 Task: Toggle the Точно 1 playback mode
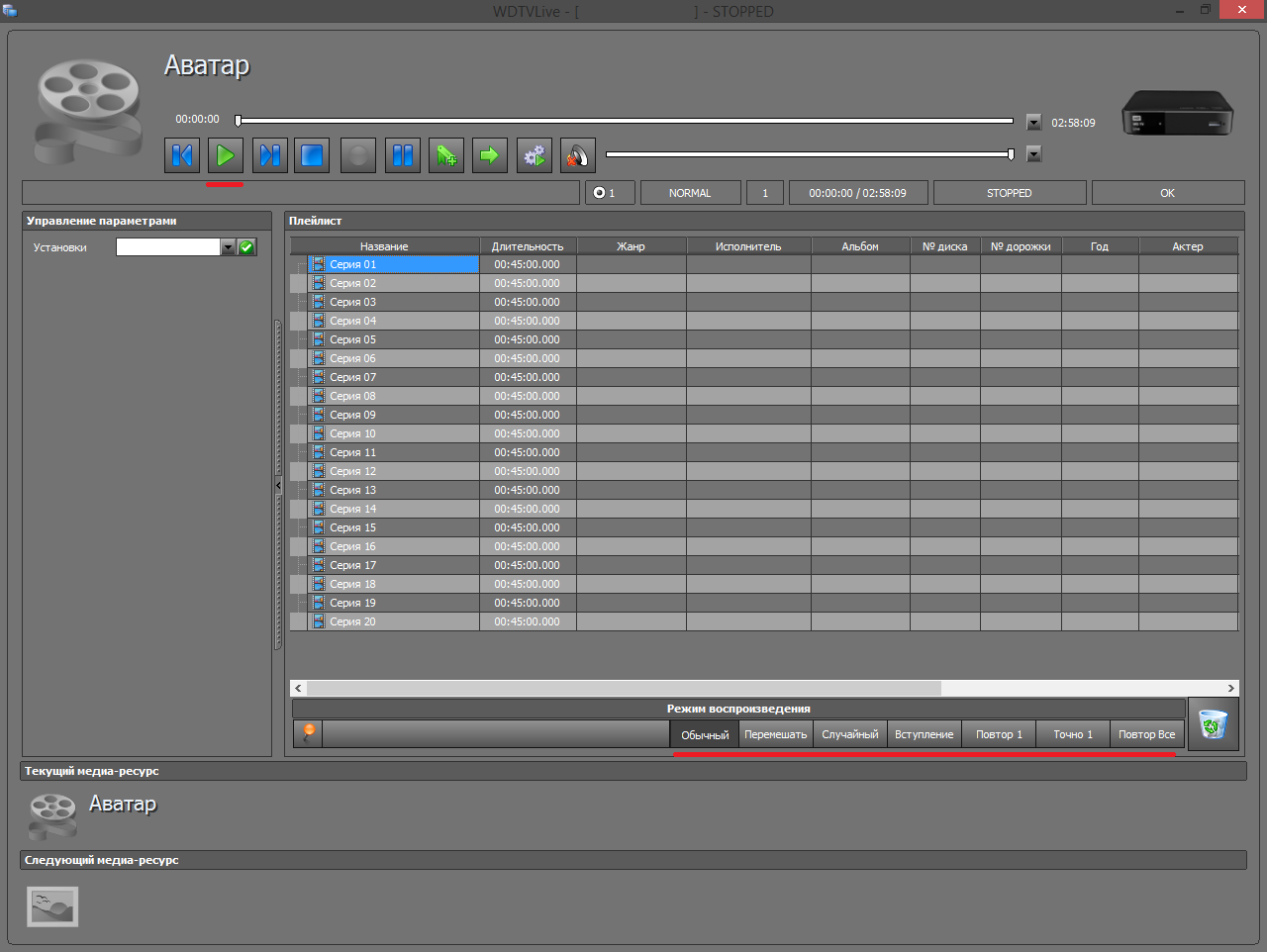(1073, 734)
